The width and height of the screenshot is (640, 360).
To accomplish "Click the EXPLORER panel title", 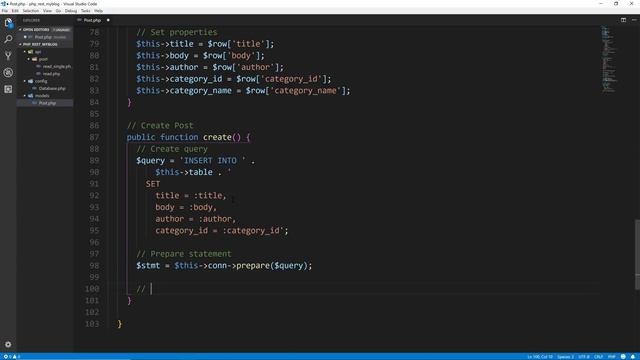I will point(31,20).
